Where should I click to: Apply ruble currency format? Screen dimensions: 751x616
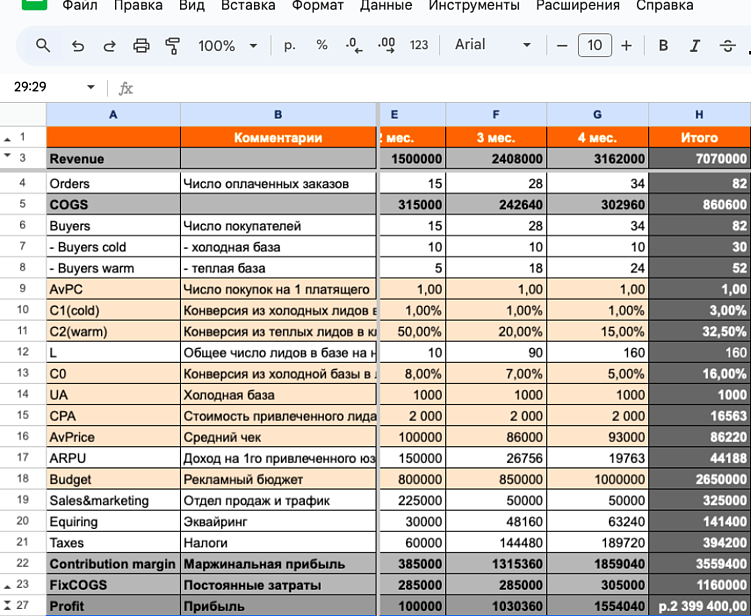(x=289, y=46)
